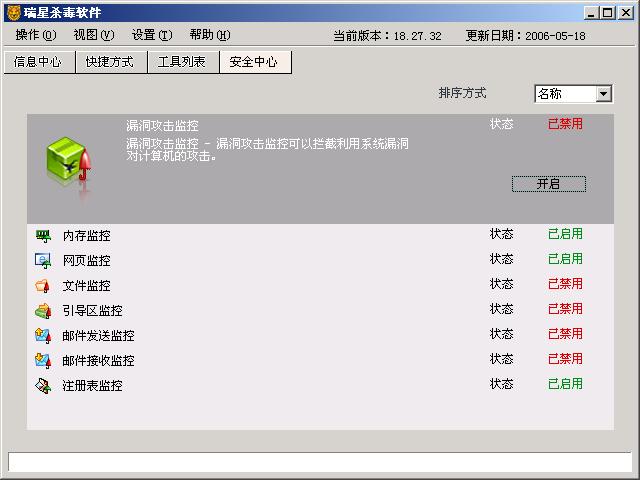Image resolution: width=640 pixels, height=480 pixels.
Task: Select the 网页监控 row label
Action: point(87,260)
